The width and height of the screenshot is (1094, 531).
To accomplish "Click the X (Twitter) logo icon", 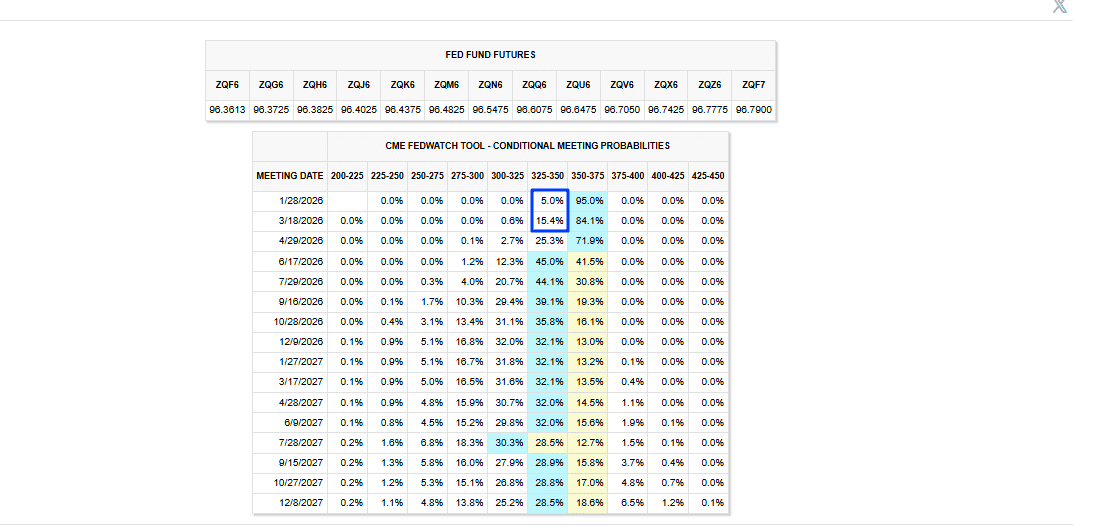I will click(1060, 6).
